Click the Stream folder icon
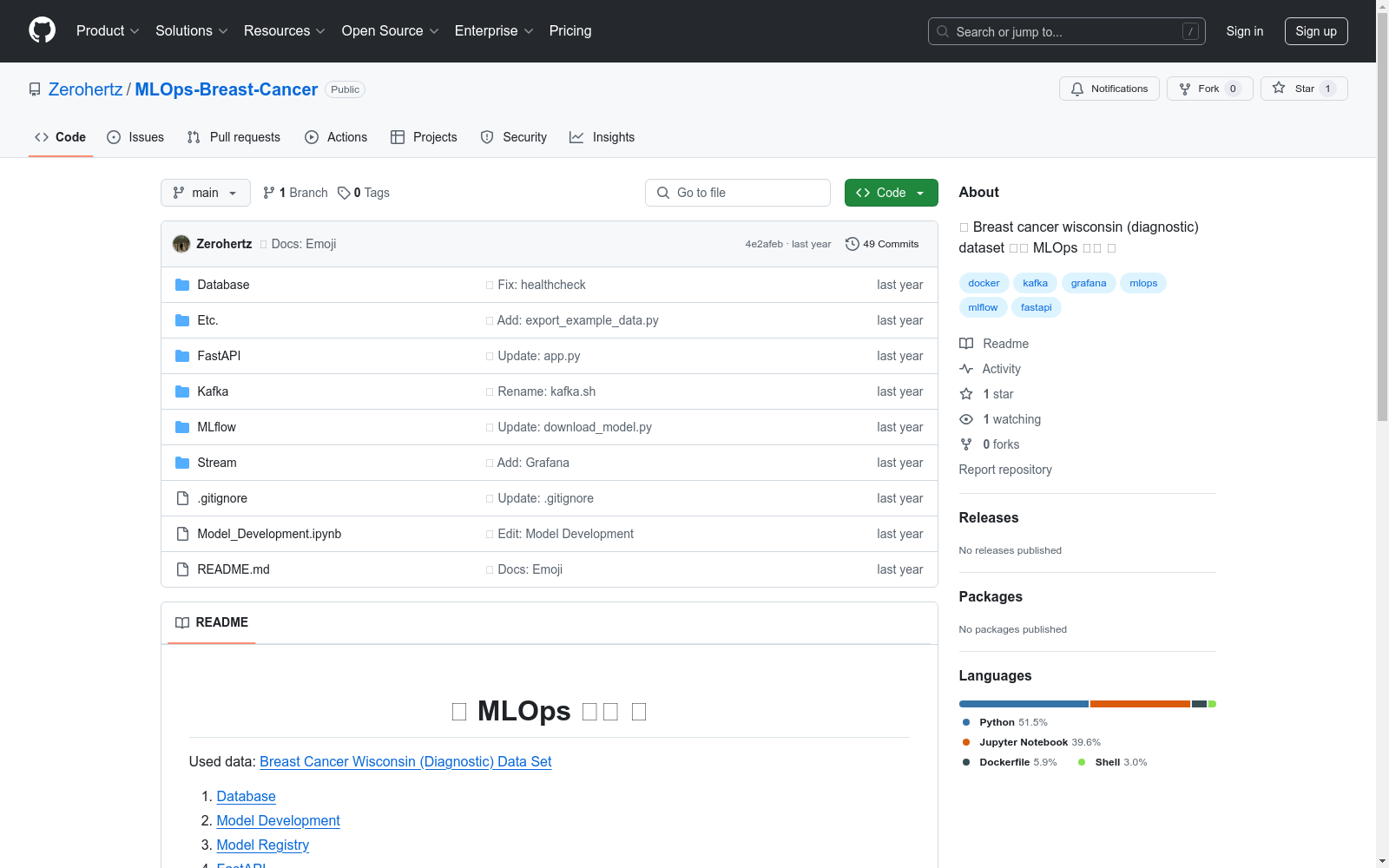 (182, 463)
